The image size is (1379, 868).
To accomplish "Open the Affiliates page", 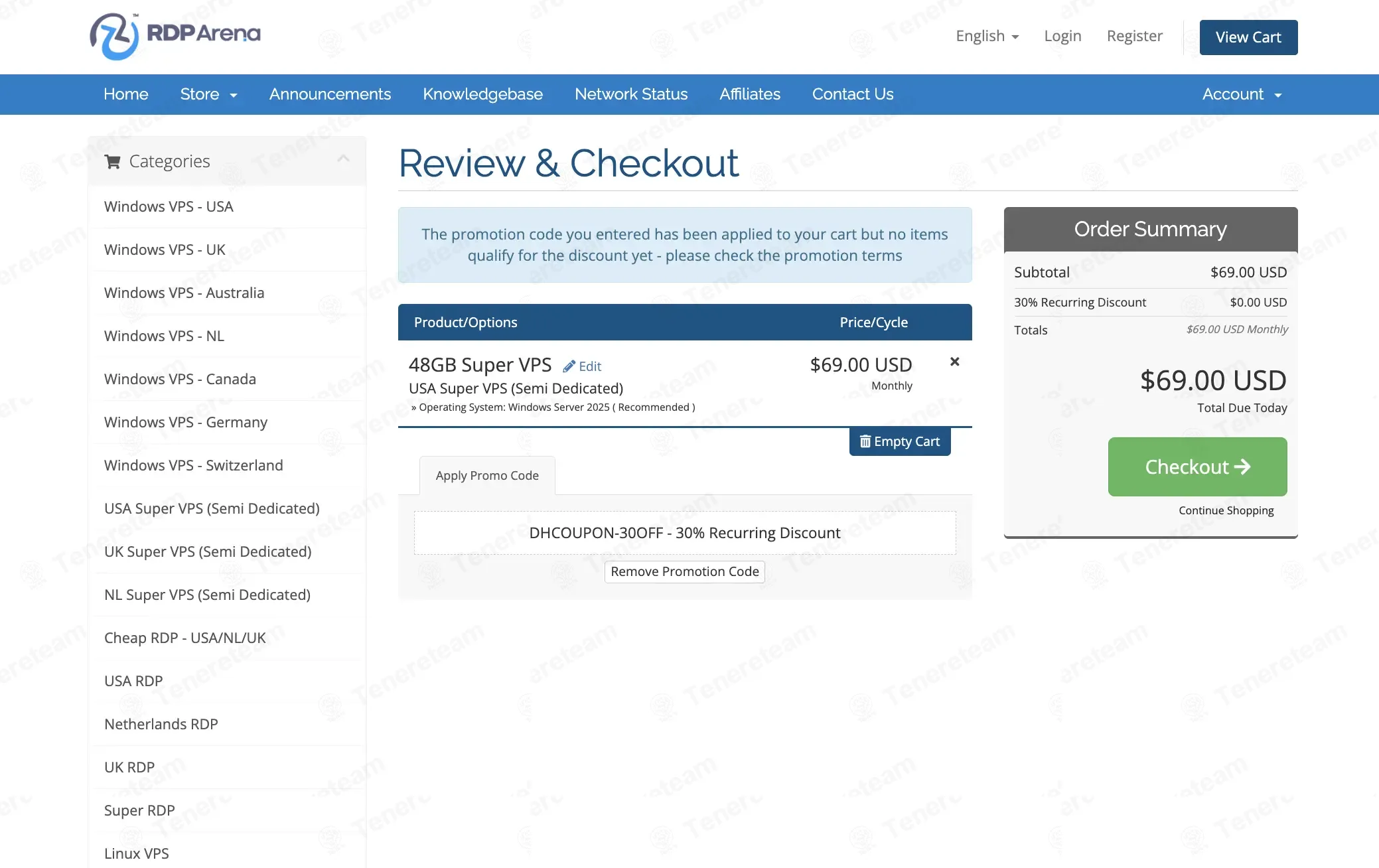I will click(x=750, y=94).
